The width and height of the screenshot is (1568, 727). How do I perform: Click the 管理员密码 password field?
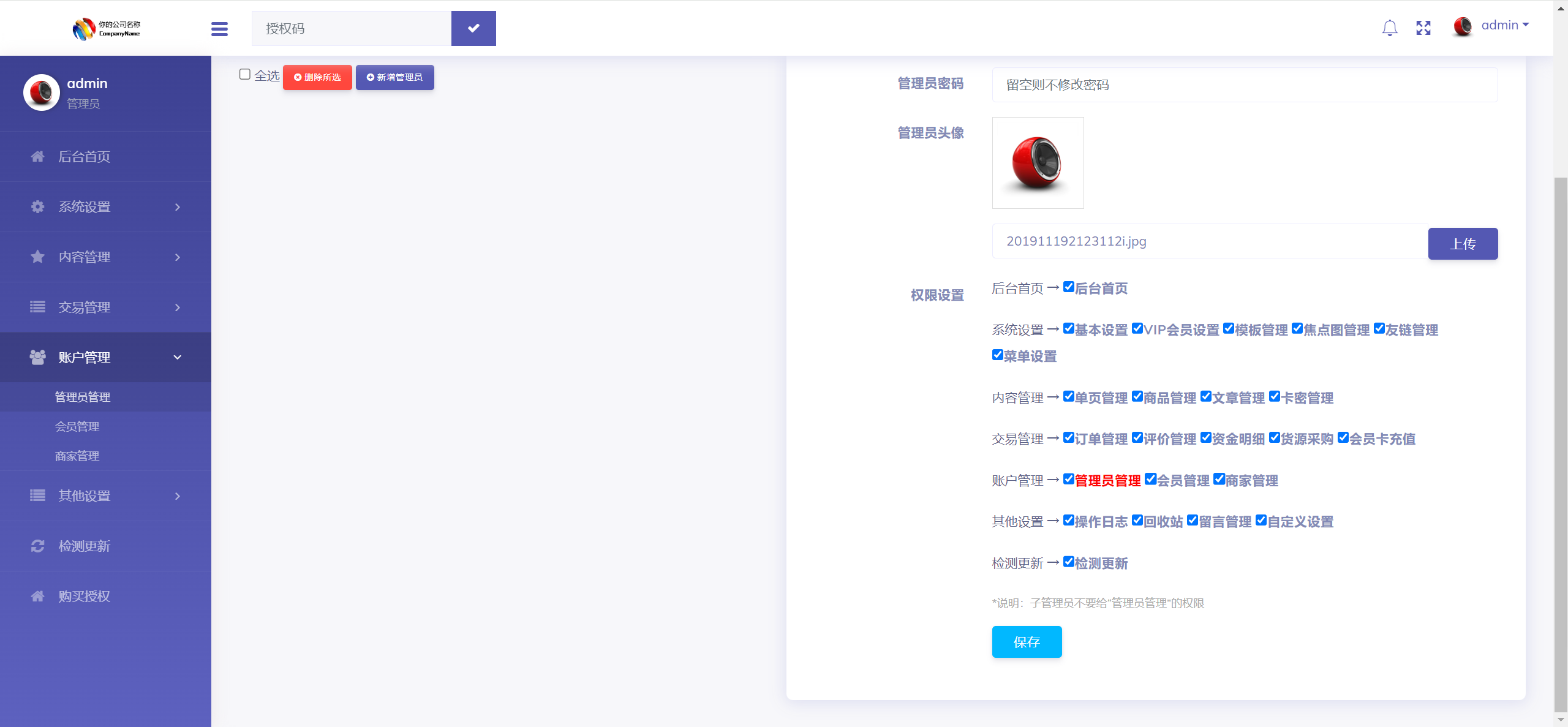point(1245,85)
